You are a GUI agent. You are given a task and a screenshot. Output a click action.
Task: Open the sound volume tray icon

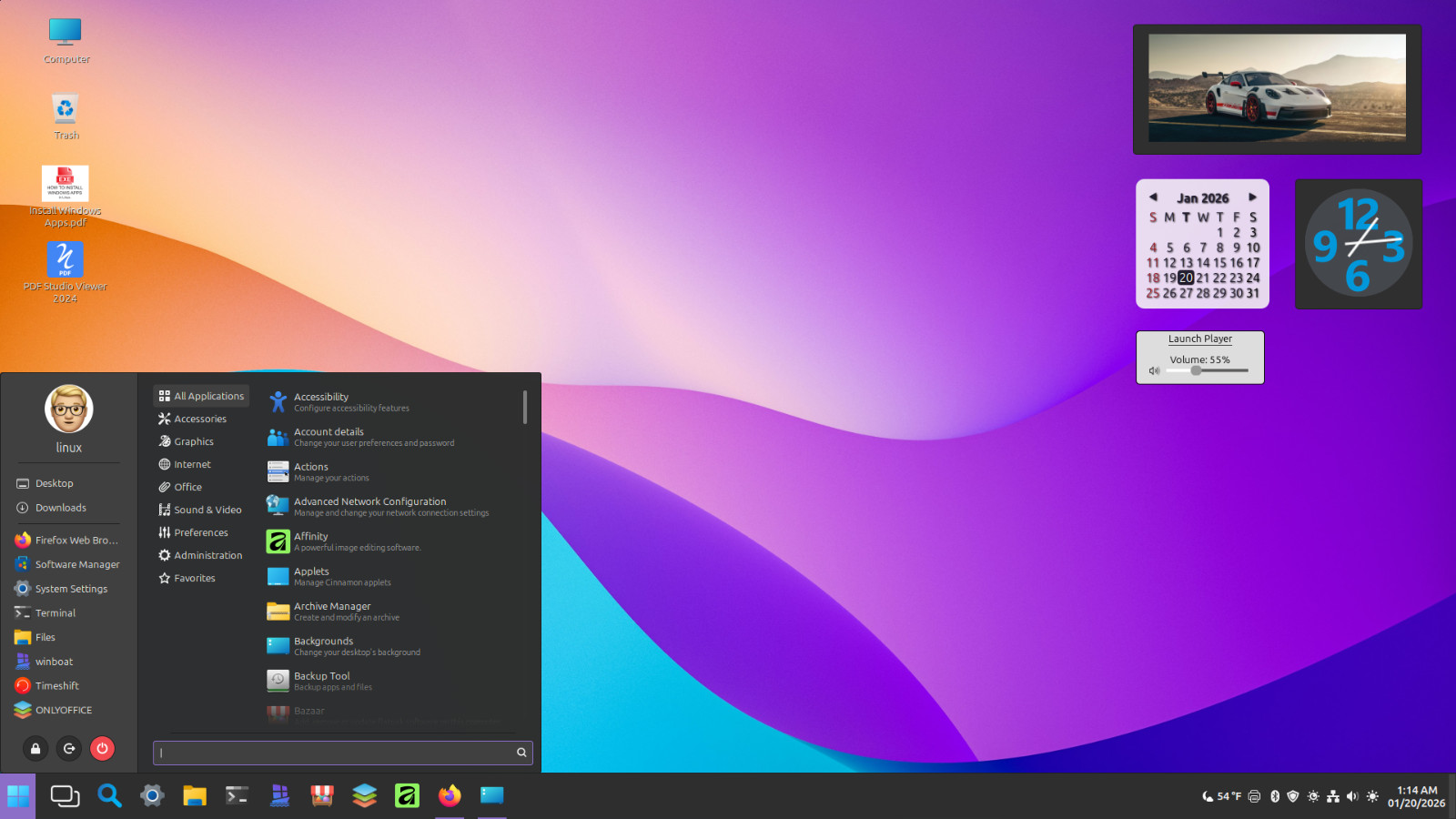coord(1352,796)
